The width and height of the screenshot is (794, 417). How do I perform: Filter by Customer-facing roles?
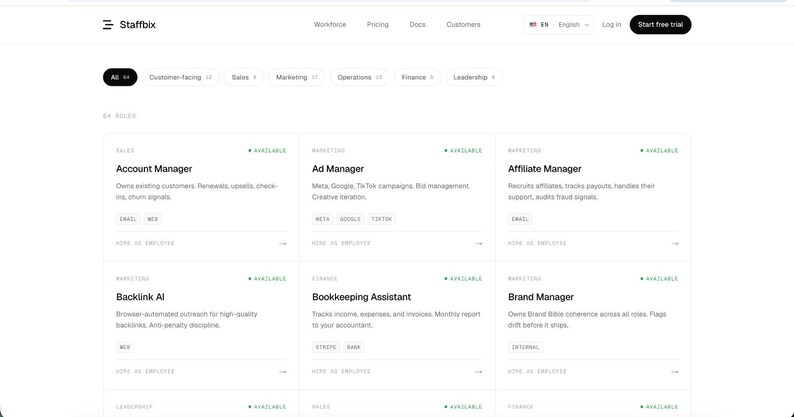(x=180, y=77)
